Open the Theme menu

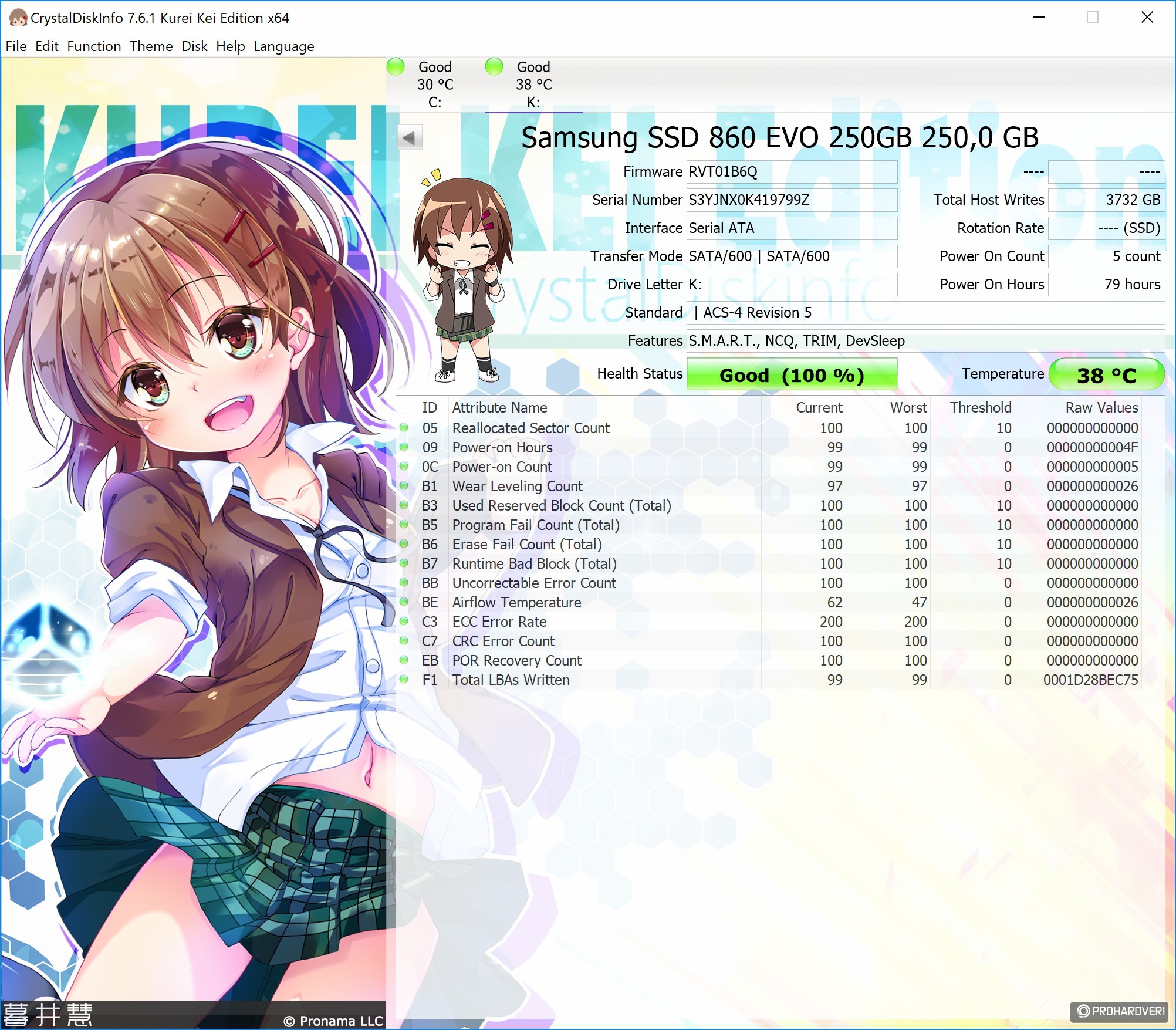click(151, 46)
